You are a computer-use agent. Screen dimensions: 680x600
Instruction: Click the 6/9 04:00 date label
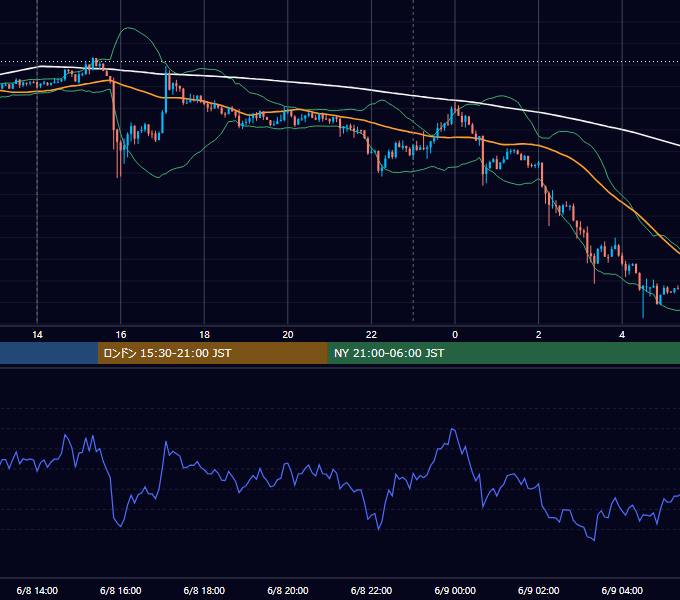622,590
